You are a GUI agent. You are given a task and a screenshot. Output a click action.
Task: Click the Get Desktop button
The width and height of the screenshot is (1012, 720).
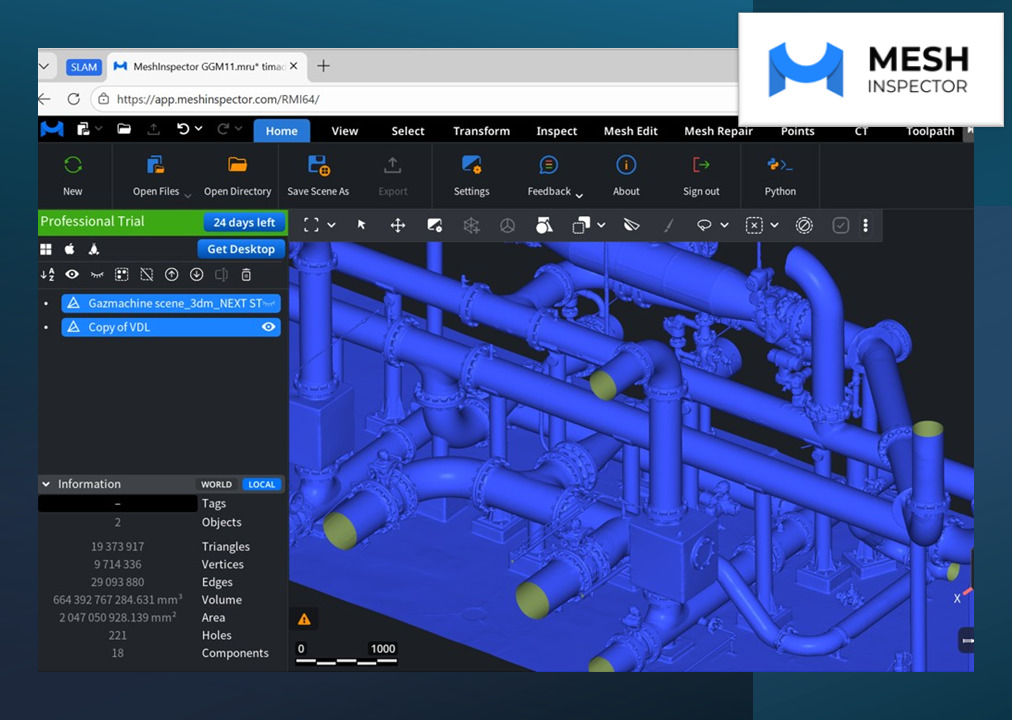tap(240, 249)
